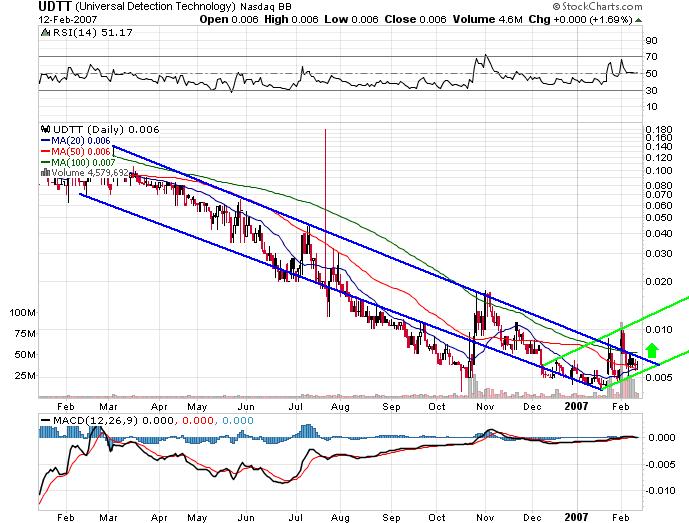Viewport: 689px width, 523px height.
Task: Click the 75M volume axis label
Action: click(x=25, y=334)
